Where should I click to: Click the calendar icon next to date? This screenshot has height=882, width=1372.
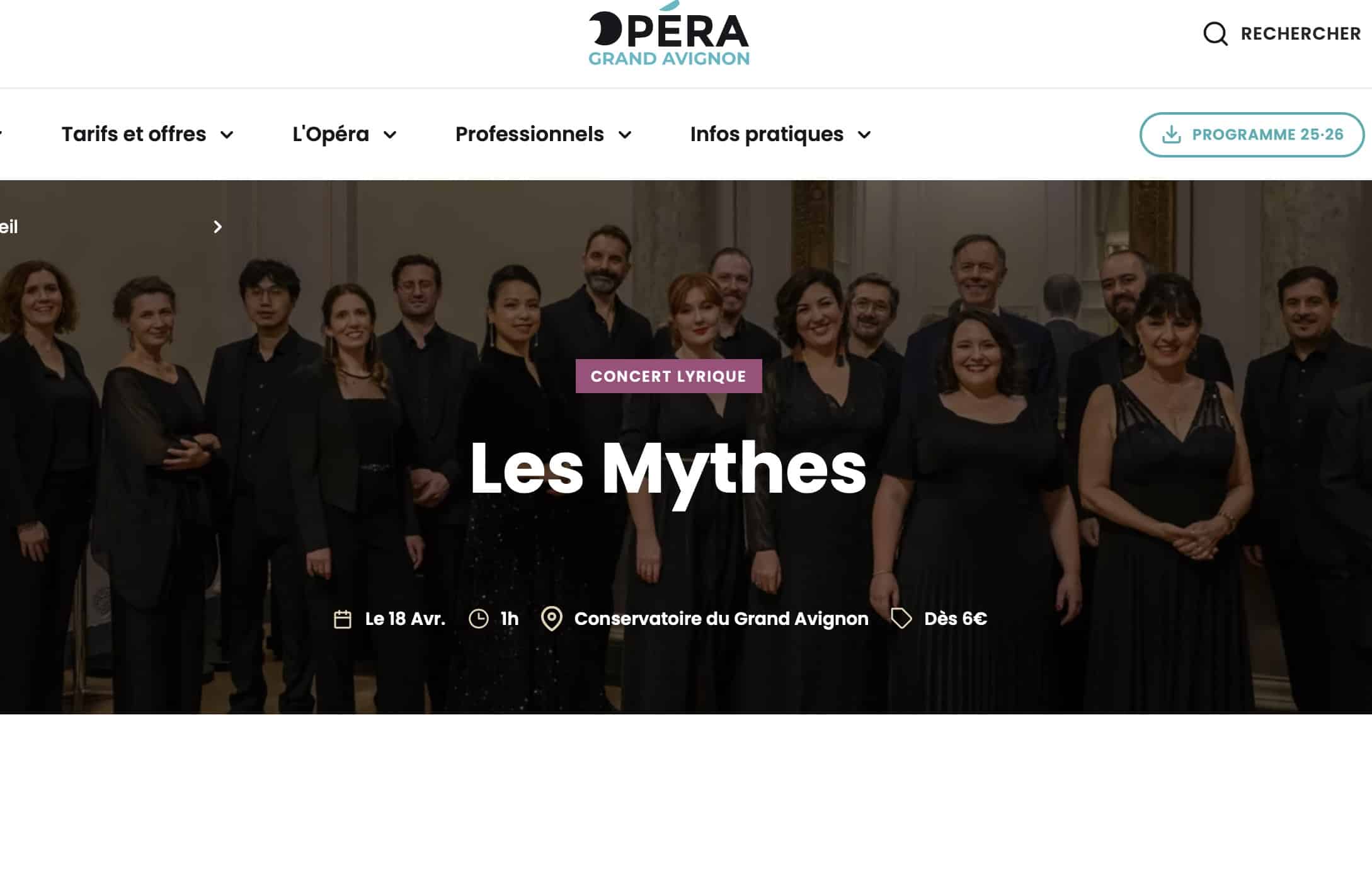pos(343,619)
